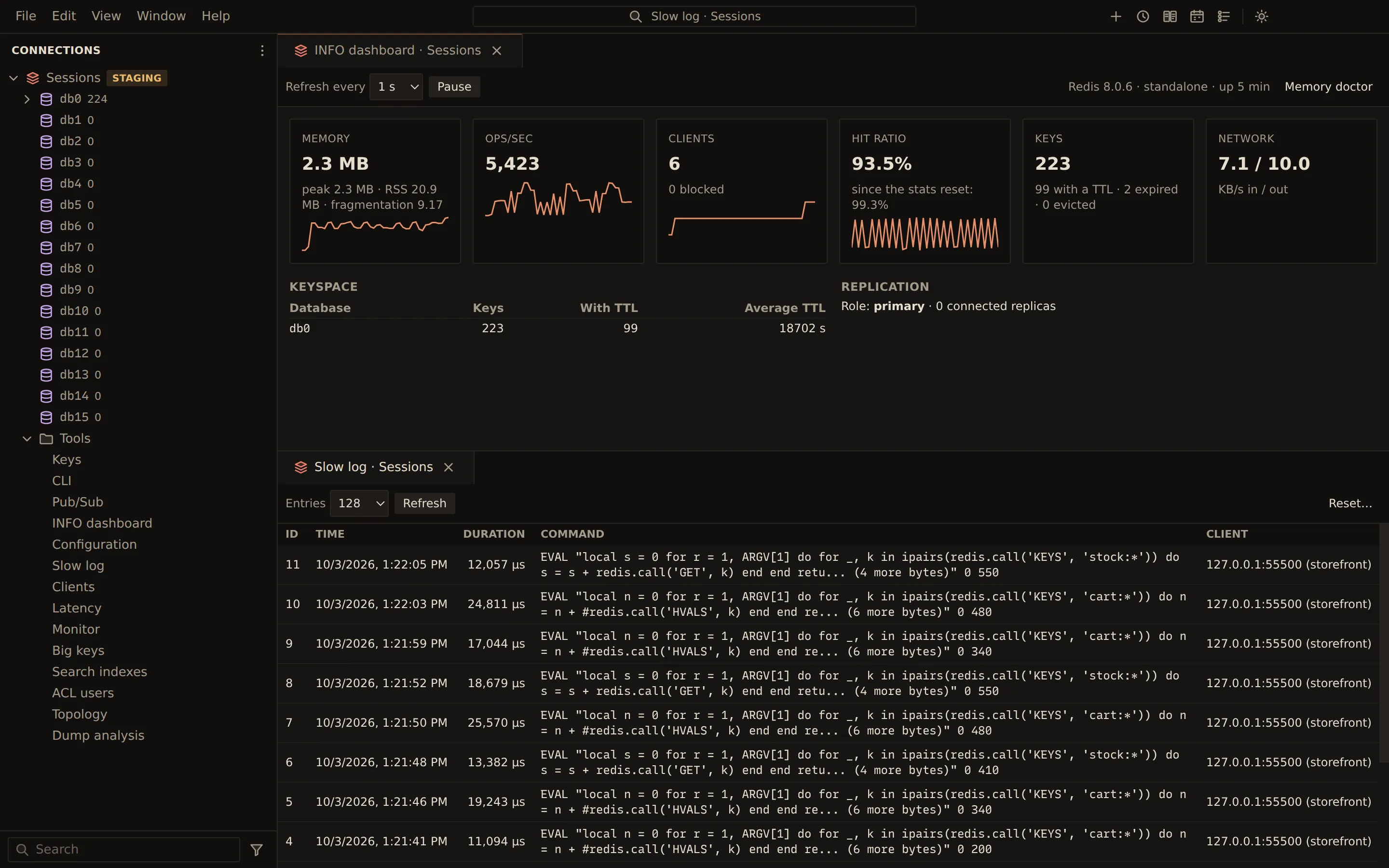Open the Entries count dropdown
The image size is (1389, 868).
coord(359,503)
